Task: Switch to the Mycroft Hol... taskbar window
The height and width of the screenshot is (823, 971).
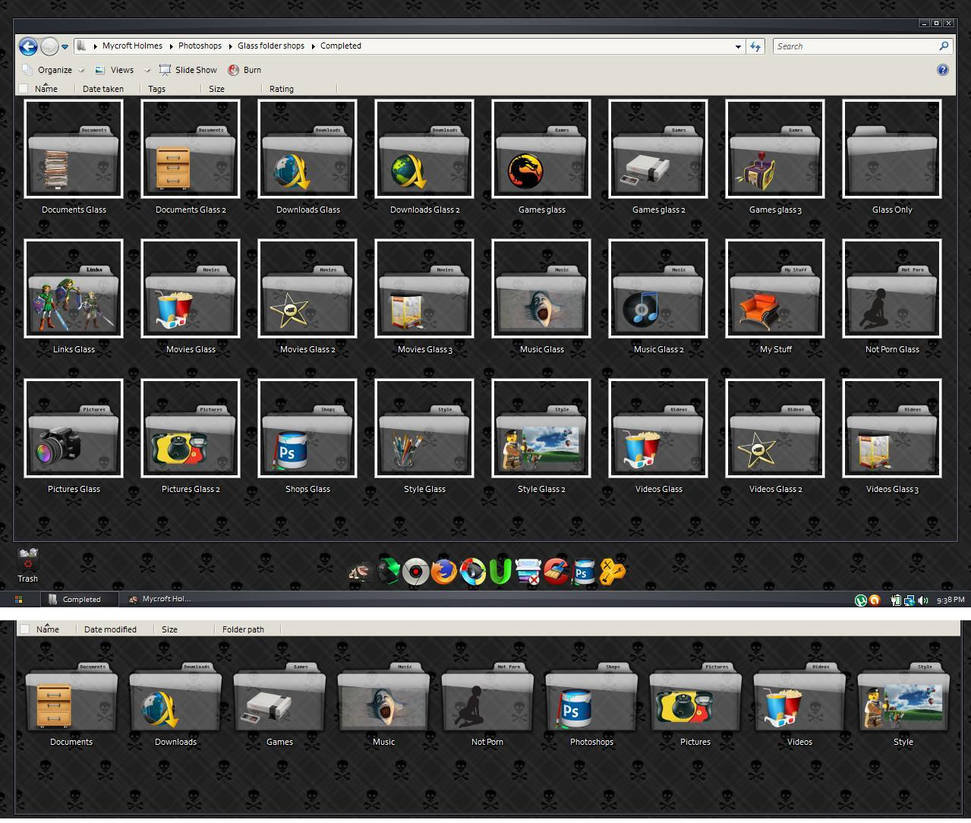Action: tap(160, 599)
